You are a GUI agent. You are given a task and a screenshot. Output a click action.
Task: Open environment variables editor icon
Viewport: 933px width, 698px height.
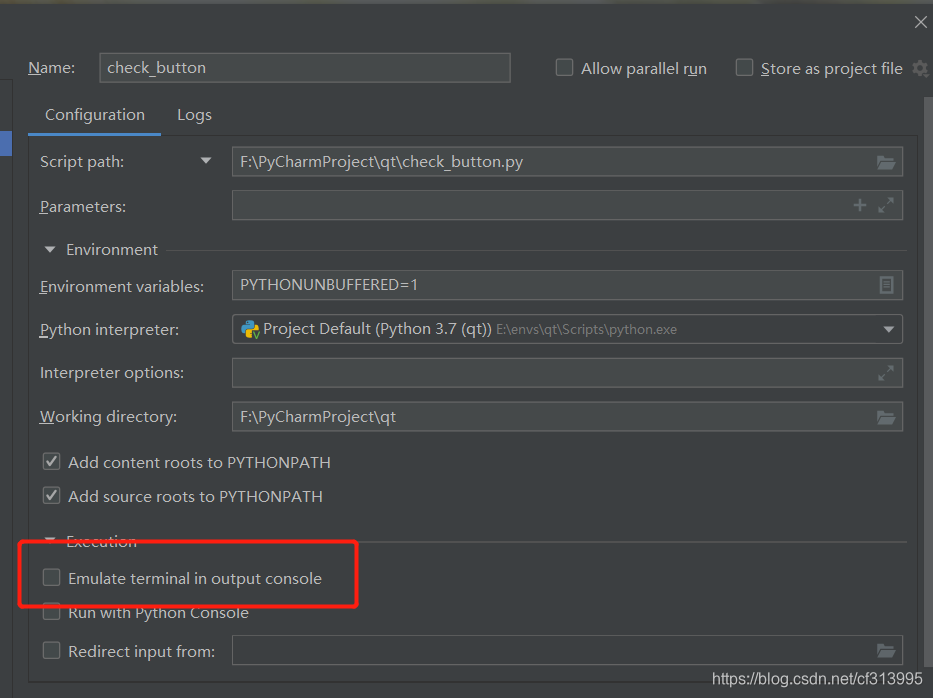coord(886,285)
